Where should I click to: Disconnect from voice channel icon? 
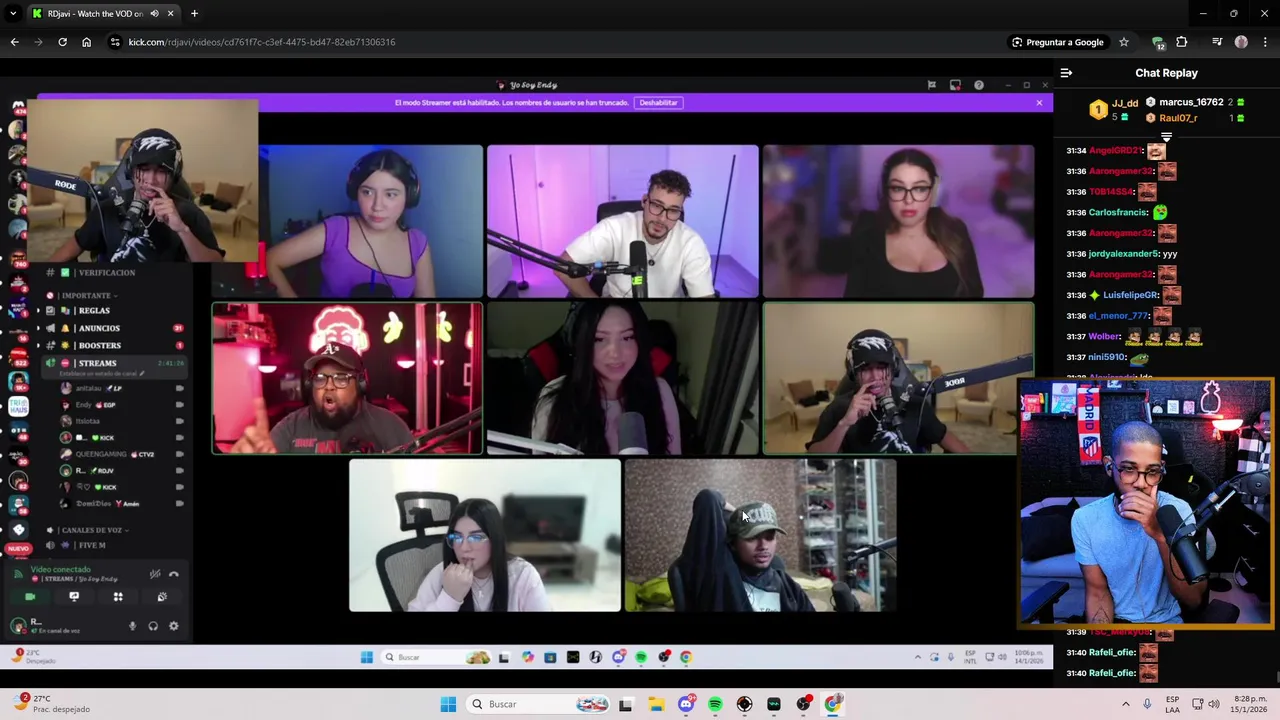click(x=173, y=574)
